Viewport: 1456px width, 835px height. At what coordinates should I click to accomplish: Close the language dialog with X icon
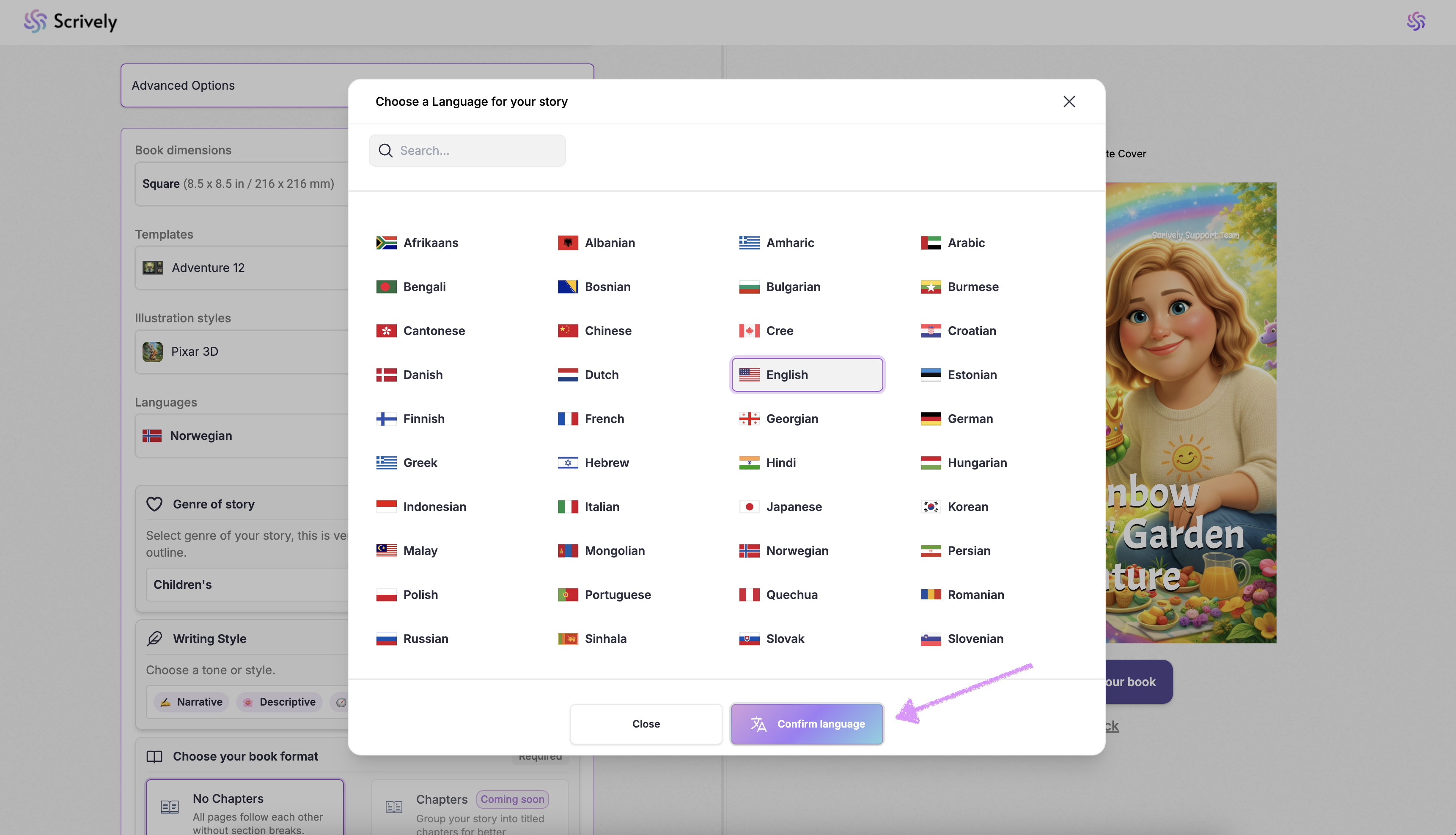(x=1069, y=102)
